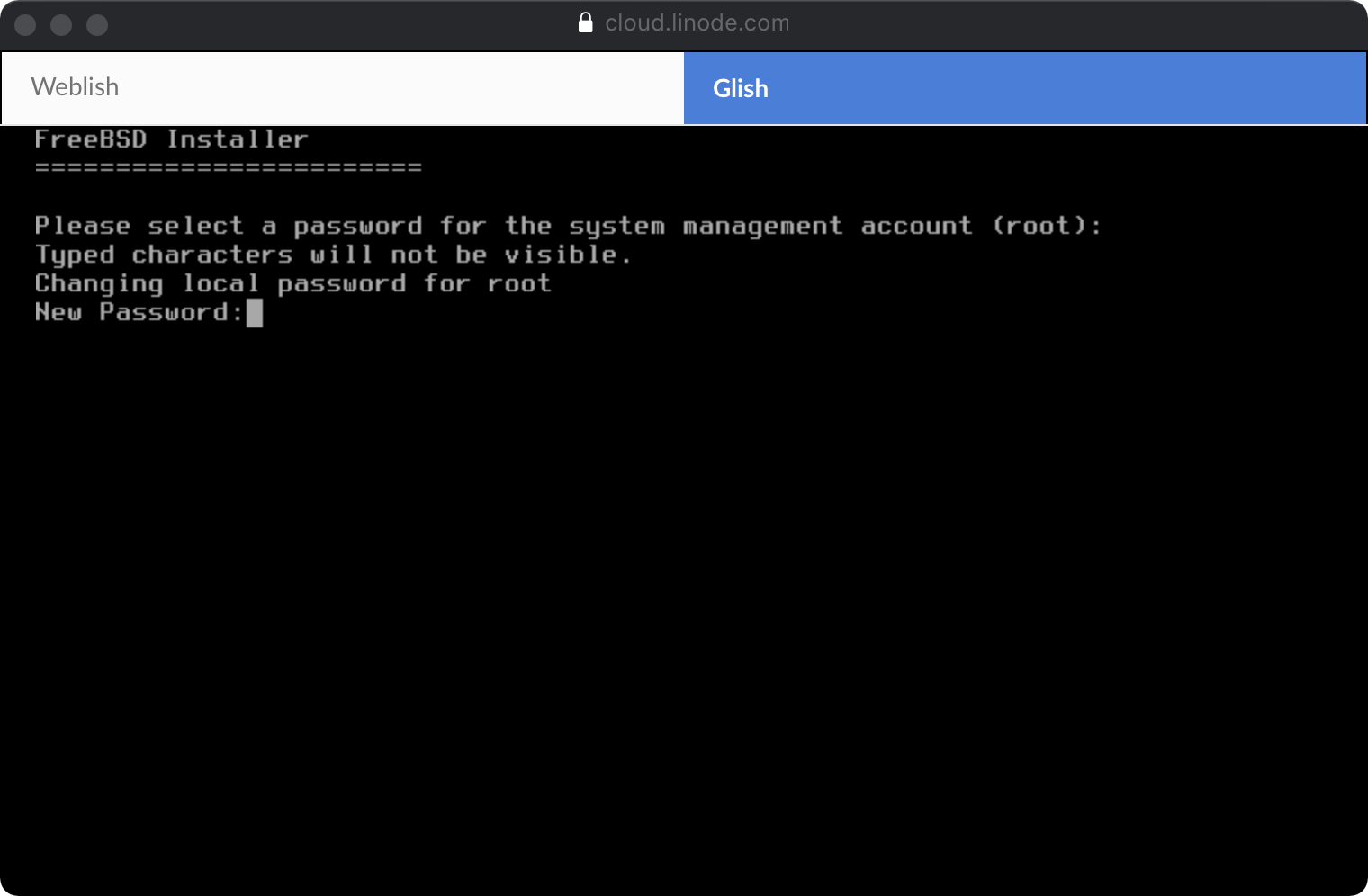Click the "Typed characters will not be visible" line
Screen dimensions: 1368x896
[x=333, y=255]
